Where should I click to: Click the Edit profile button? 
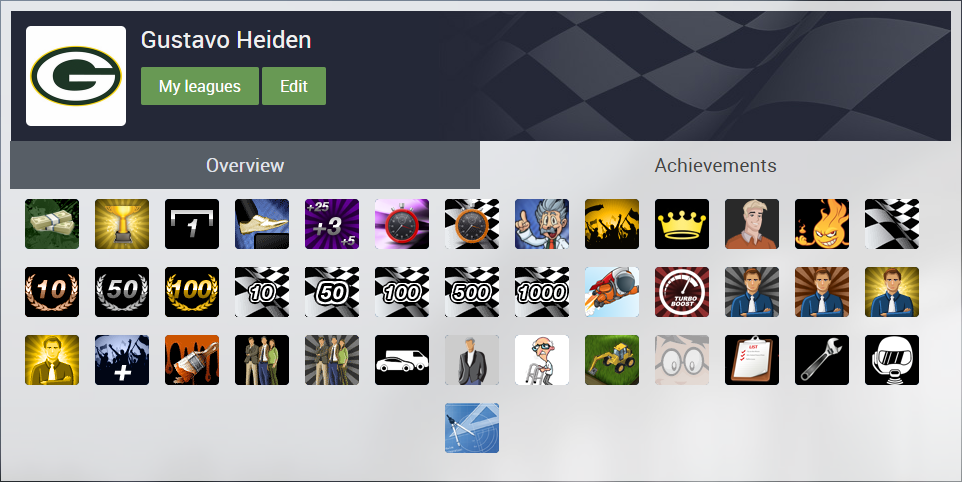tap(294, 86)
